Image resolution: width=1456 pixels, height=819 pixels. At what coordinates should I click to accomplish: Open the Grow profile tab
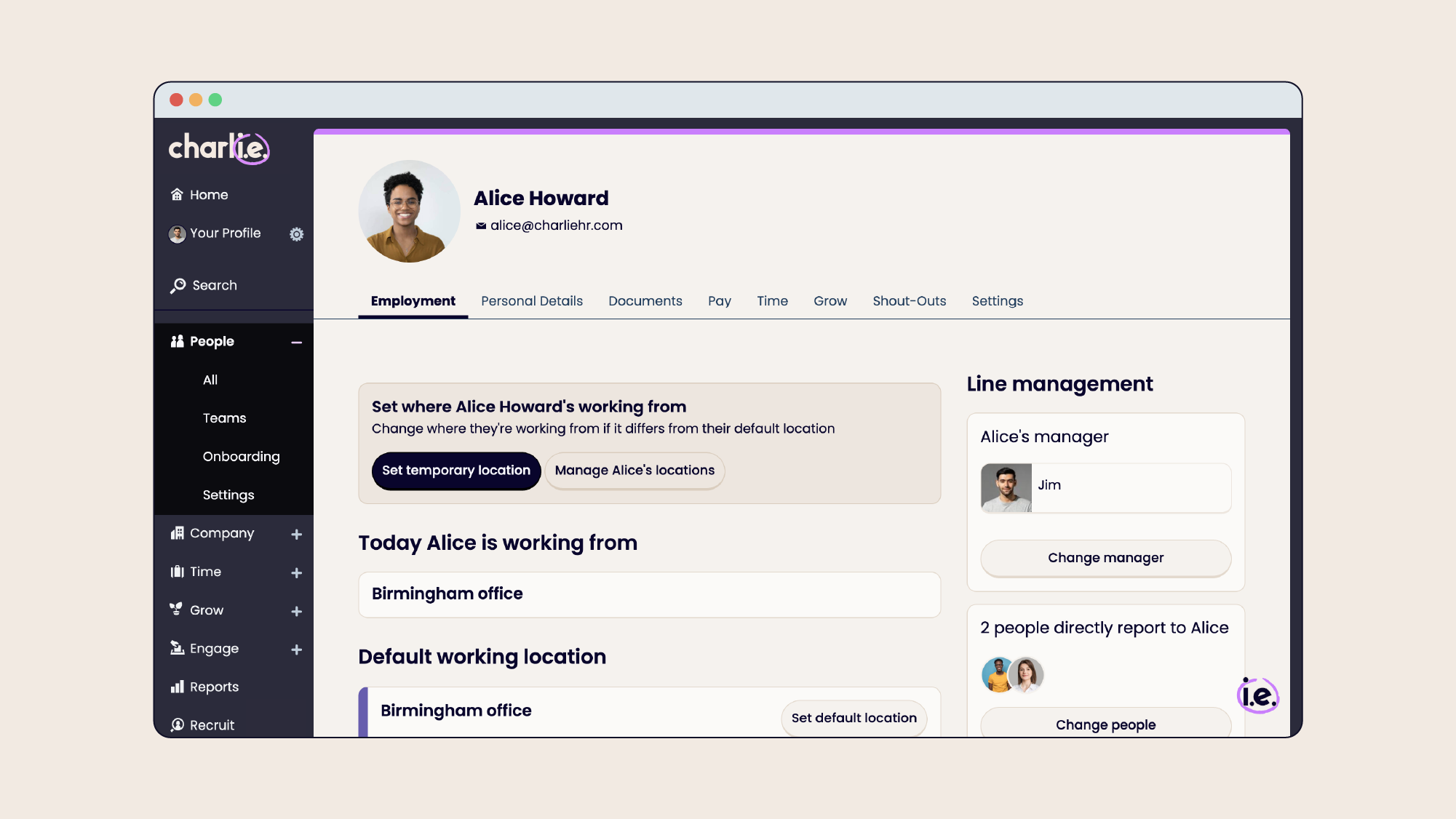830,301
